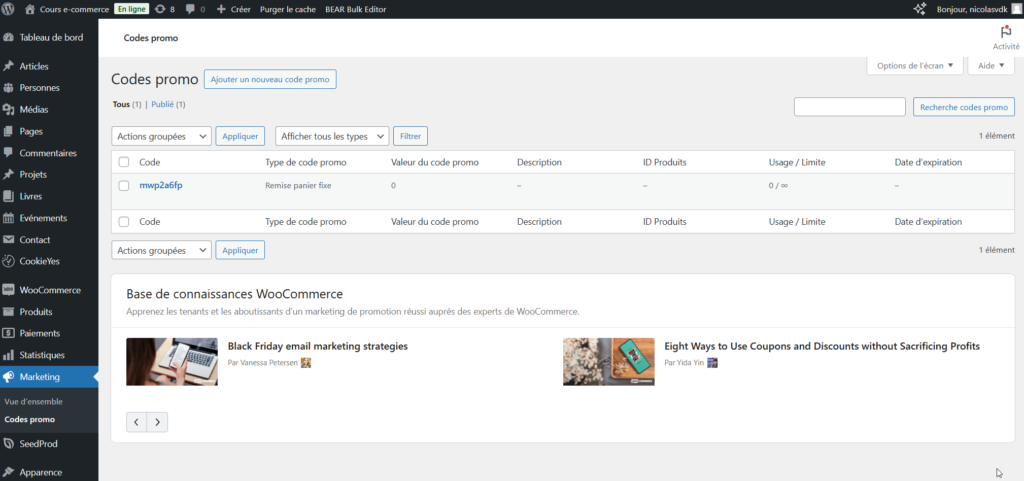Screen dimensions: 1024x481
Task: Click the Projets pin icon
Action: pos(8,174)
